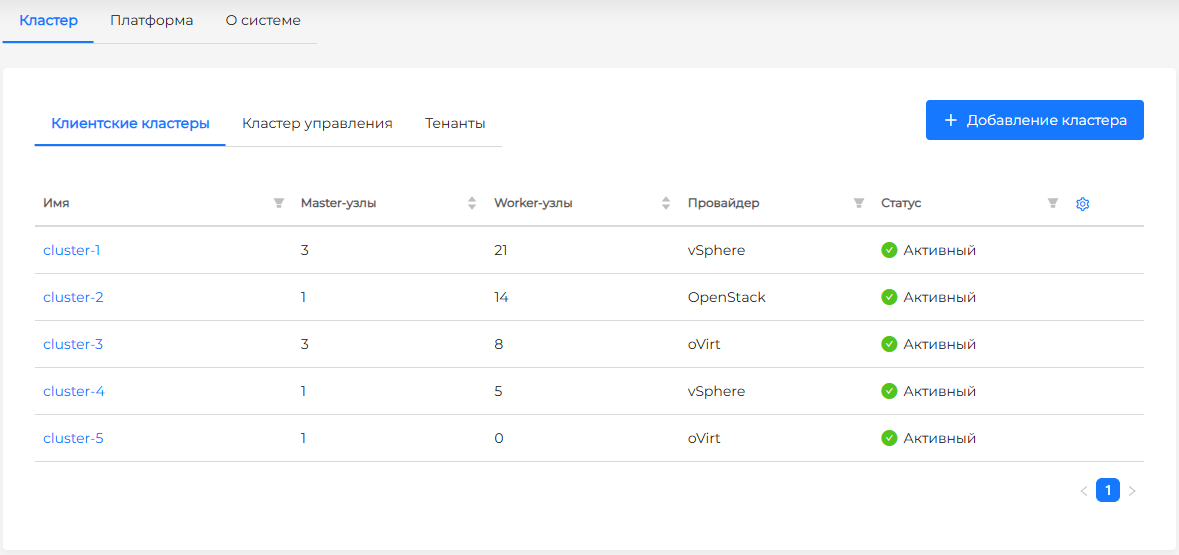
Task: Go to next page arrow
Action: 1132,491
